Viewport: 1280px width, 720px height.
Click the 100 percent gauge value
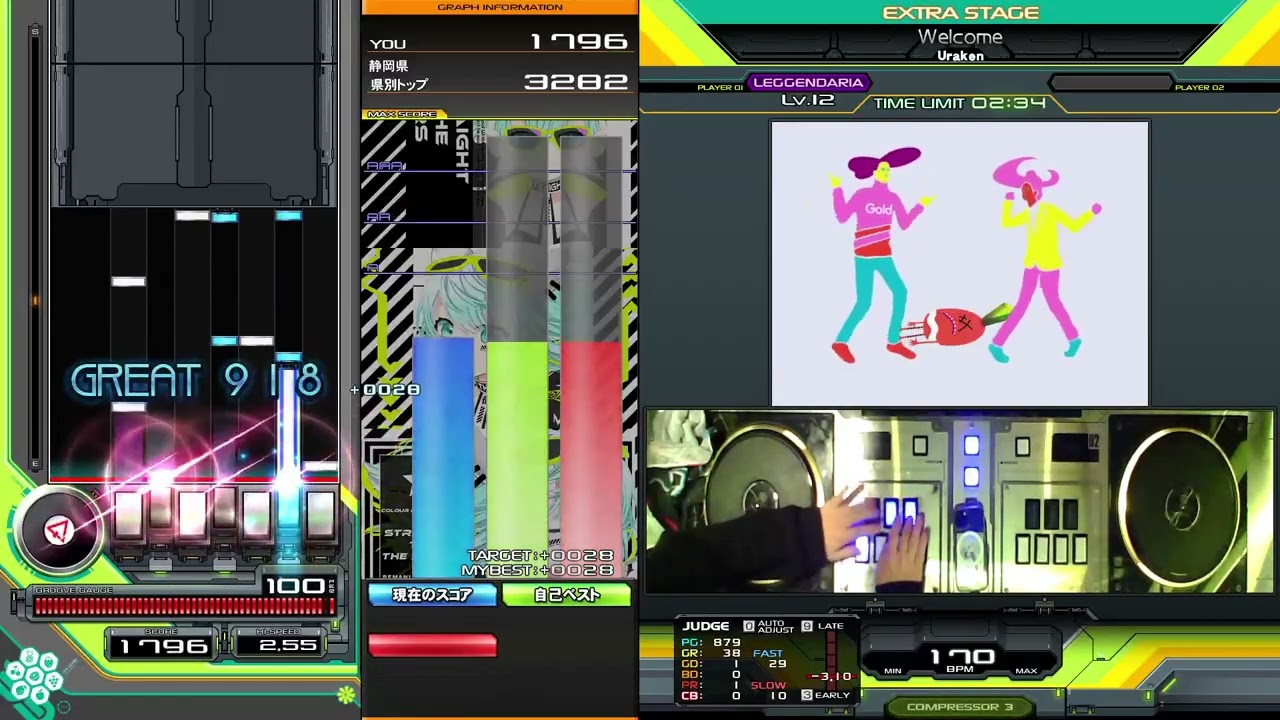pos(296,585)
